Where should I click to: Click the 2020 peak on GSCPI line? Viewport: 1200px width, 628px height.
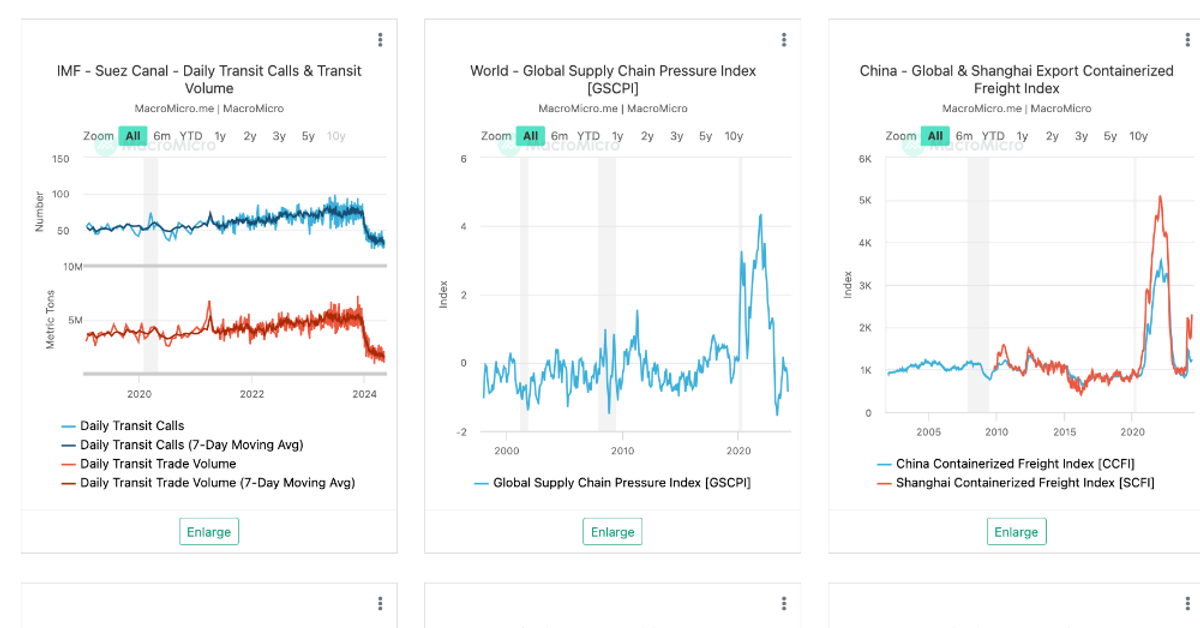coord(761,215)
